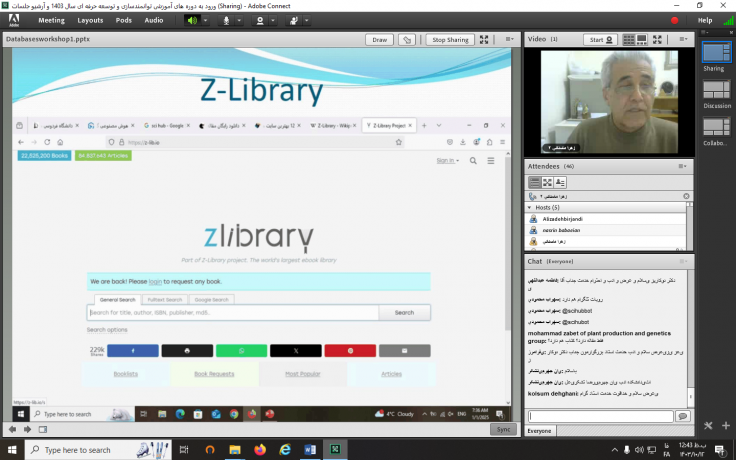This screenshot has height=460, width=736.
Task: Click the chat message input field
Action: click(600, 416)
